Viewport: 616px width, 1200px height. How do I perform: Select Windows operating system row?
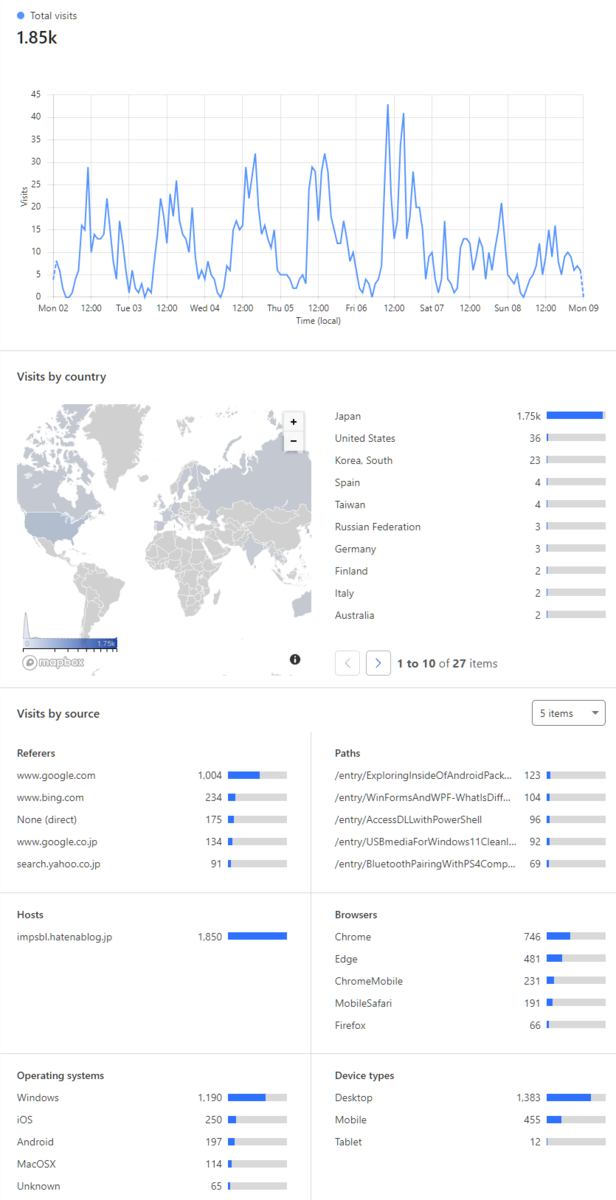click(152, 1098)
